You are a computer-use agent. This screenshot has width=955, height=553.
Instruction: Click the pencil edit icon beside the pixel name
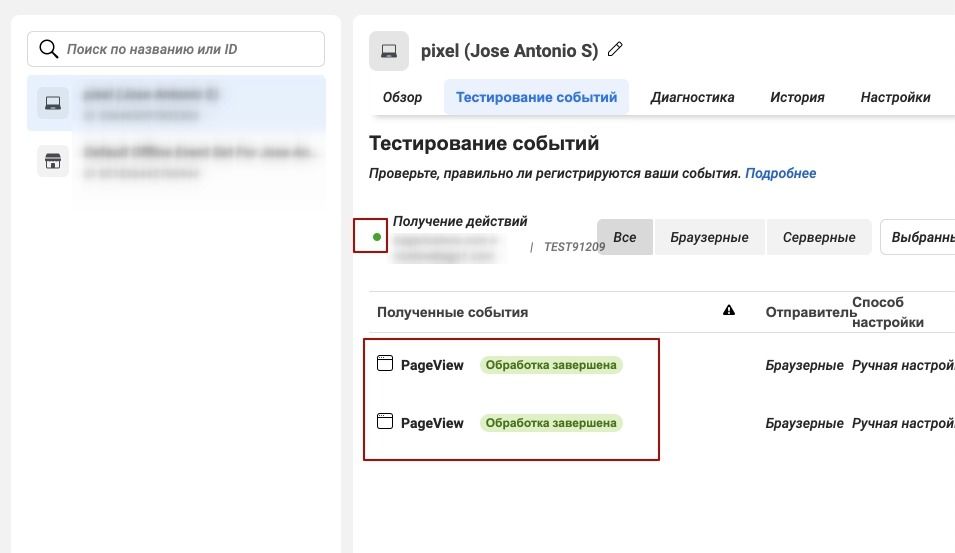(x=616, y=50)
